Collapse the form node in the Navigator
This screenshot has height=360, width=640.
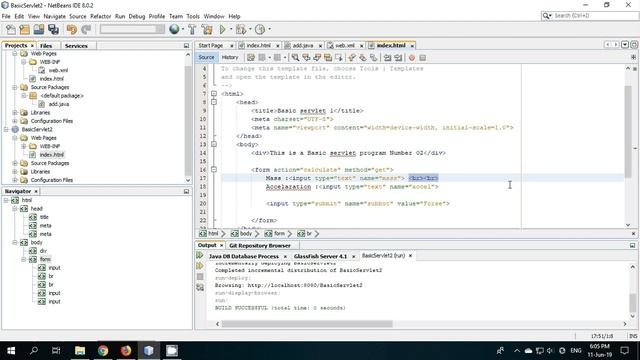click(x=24, y=259)
